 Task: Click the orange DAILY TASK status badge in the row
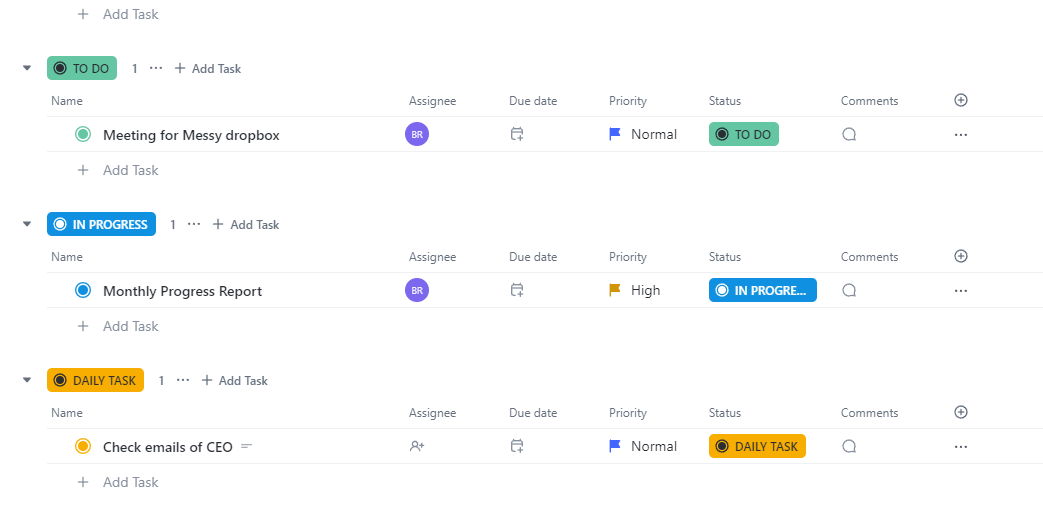pyautogui.click(x=757, y=447)
